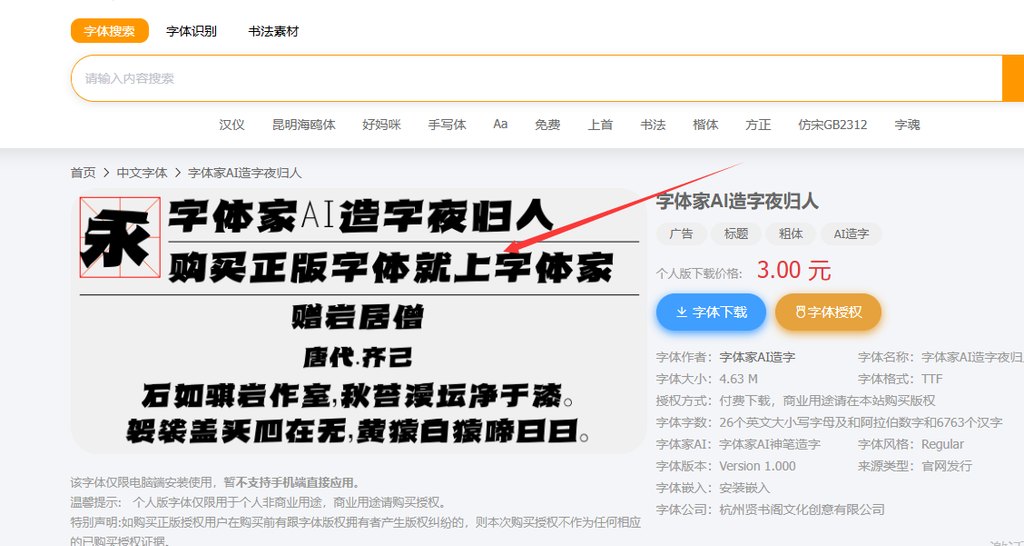Screen dimensions: 1024x546
Task: Select the 上首 hot keyword
Action: [600, 125]
